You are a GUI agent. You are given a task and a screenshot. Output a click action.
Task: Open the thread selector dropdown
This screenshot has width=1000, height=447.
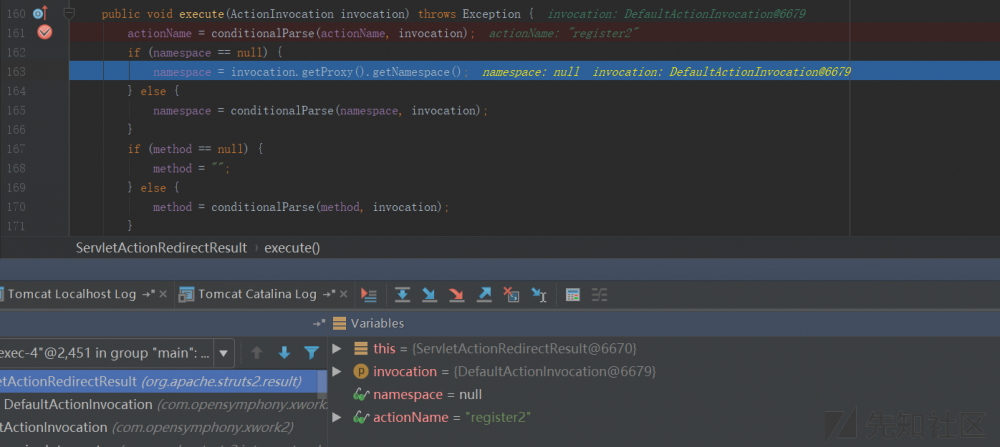pyautogui.click(x=223, y=353)
